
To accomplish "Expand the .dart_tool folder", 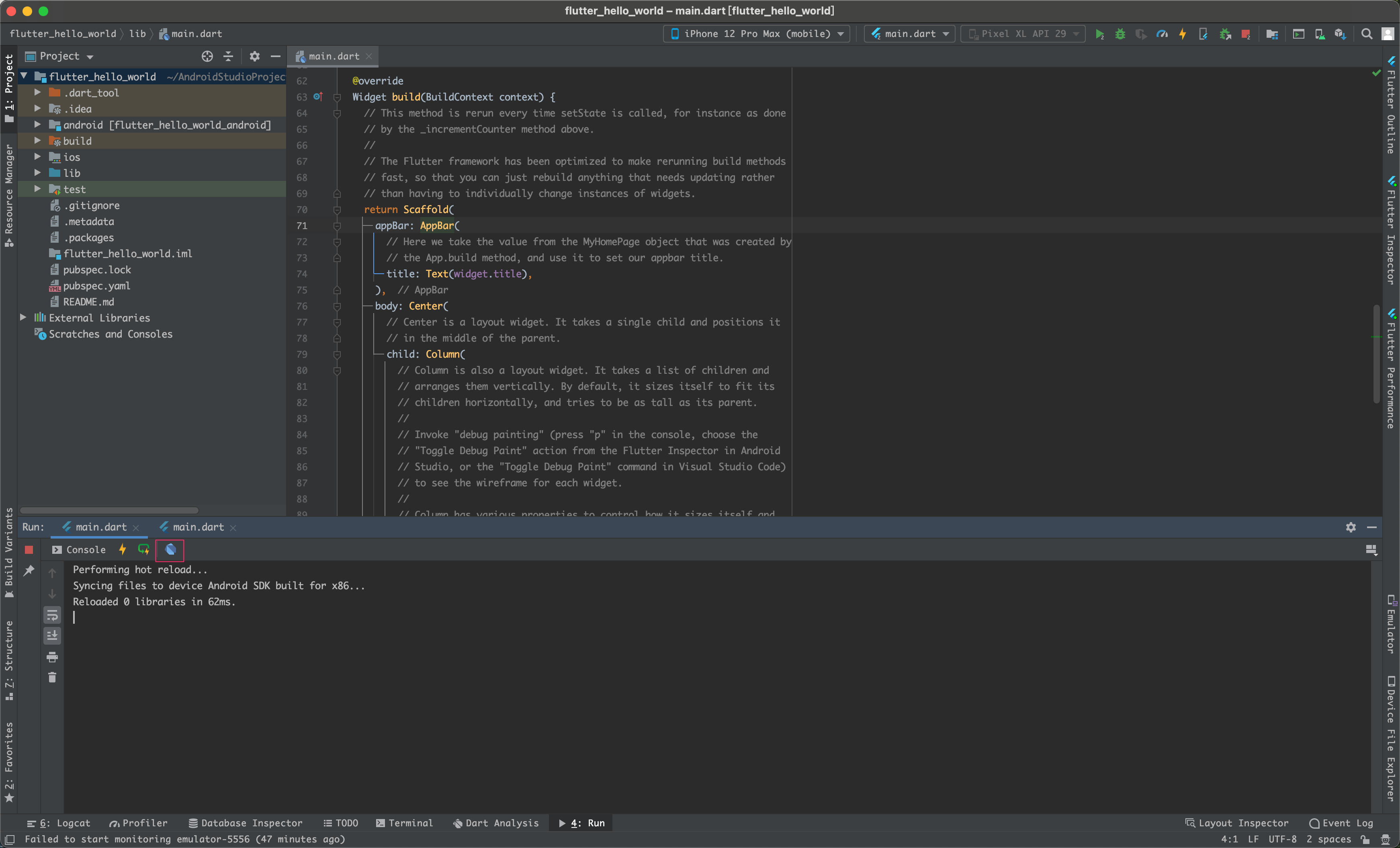I will (37, 92).
